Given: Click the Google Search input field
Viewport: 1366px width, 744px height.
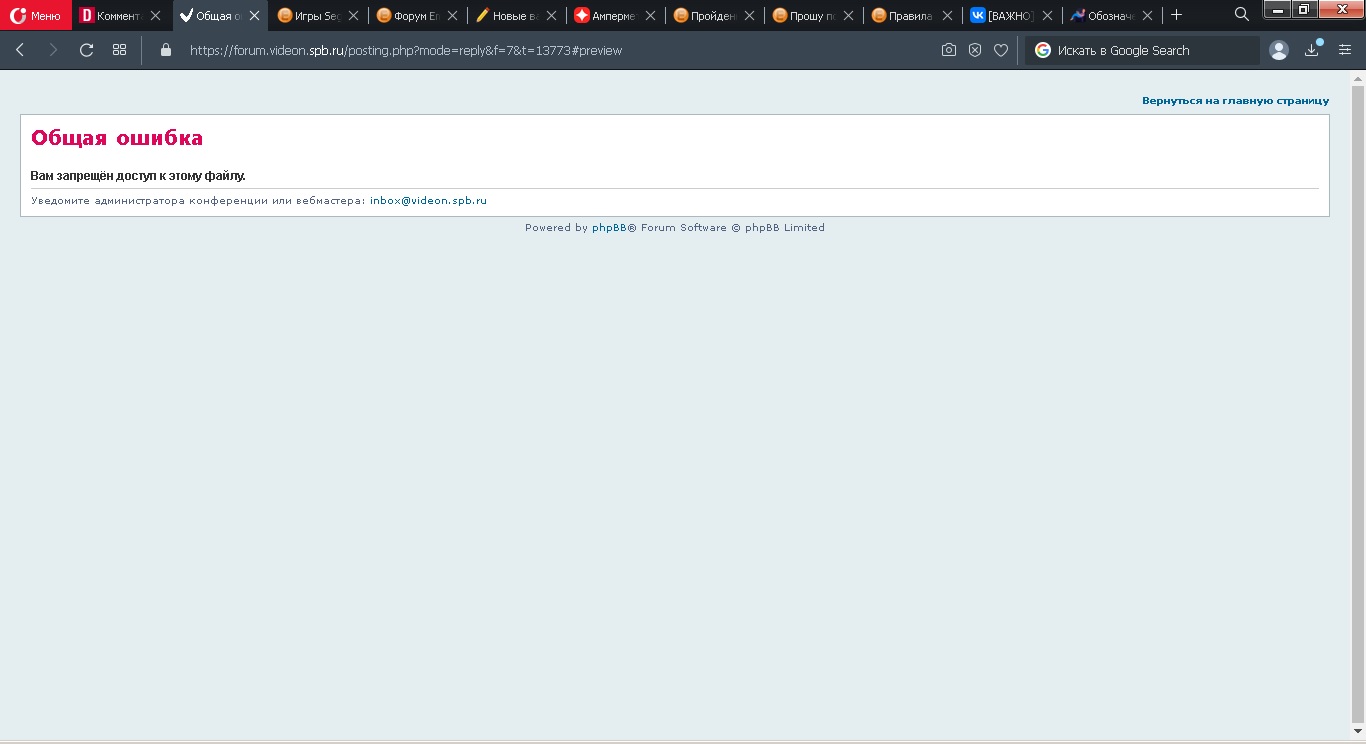Looking at the screenshot, I should click(x=1150, y=50).
